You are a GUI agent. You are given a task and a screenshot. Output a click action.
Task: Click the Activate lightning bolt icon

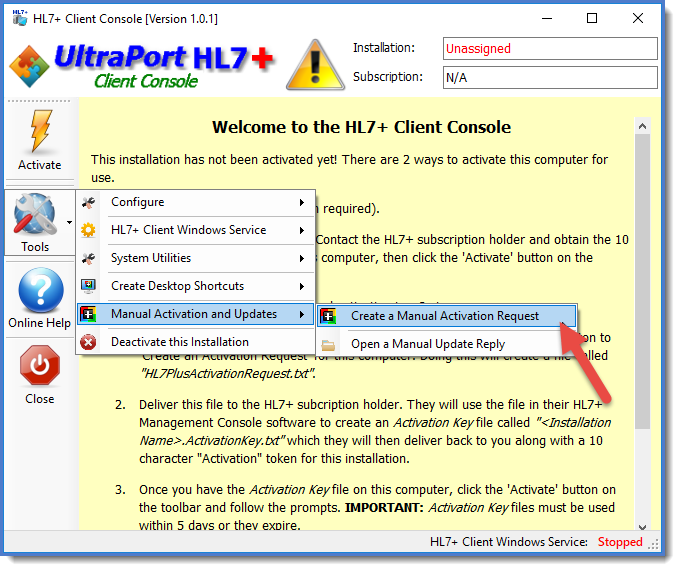coord(41,131)
